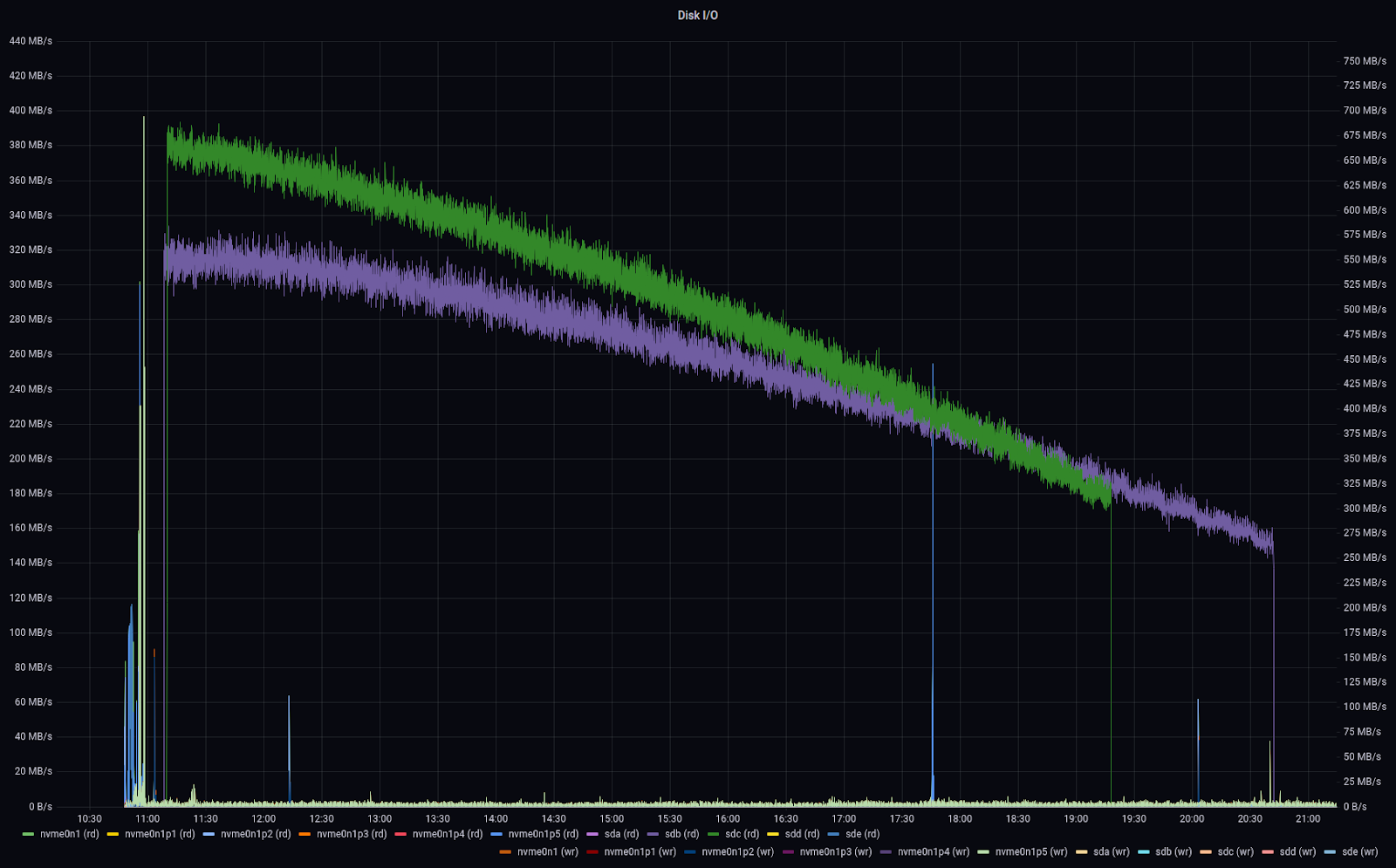Image resolution: width=1396 pixels, height=868 pixels.
Task: Click the sdb (wr) legend color swatch
Action: pos(1144,851)
